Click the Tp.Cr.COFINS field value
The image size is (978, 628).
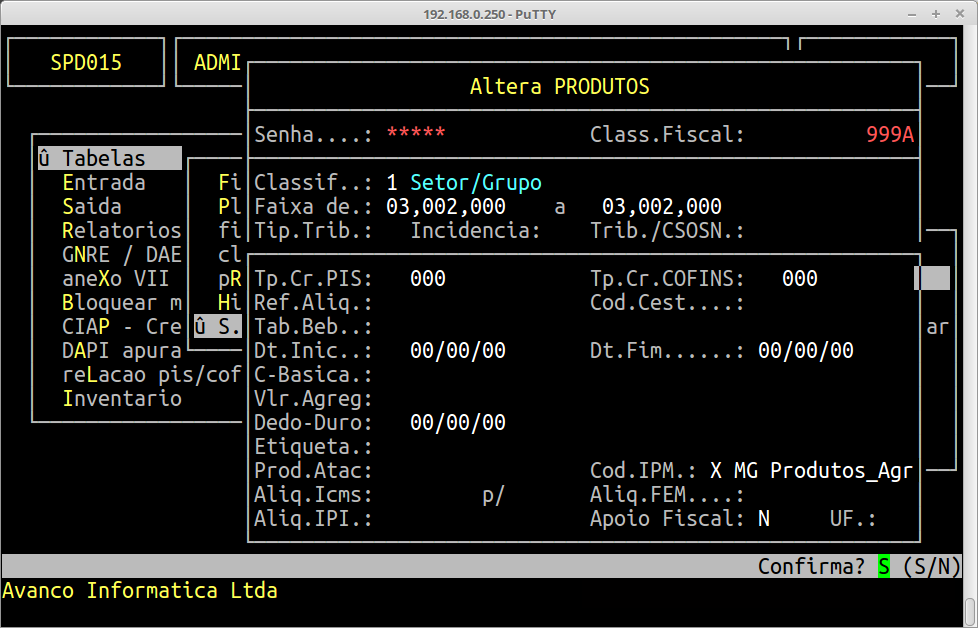click(x=799, y=279)
